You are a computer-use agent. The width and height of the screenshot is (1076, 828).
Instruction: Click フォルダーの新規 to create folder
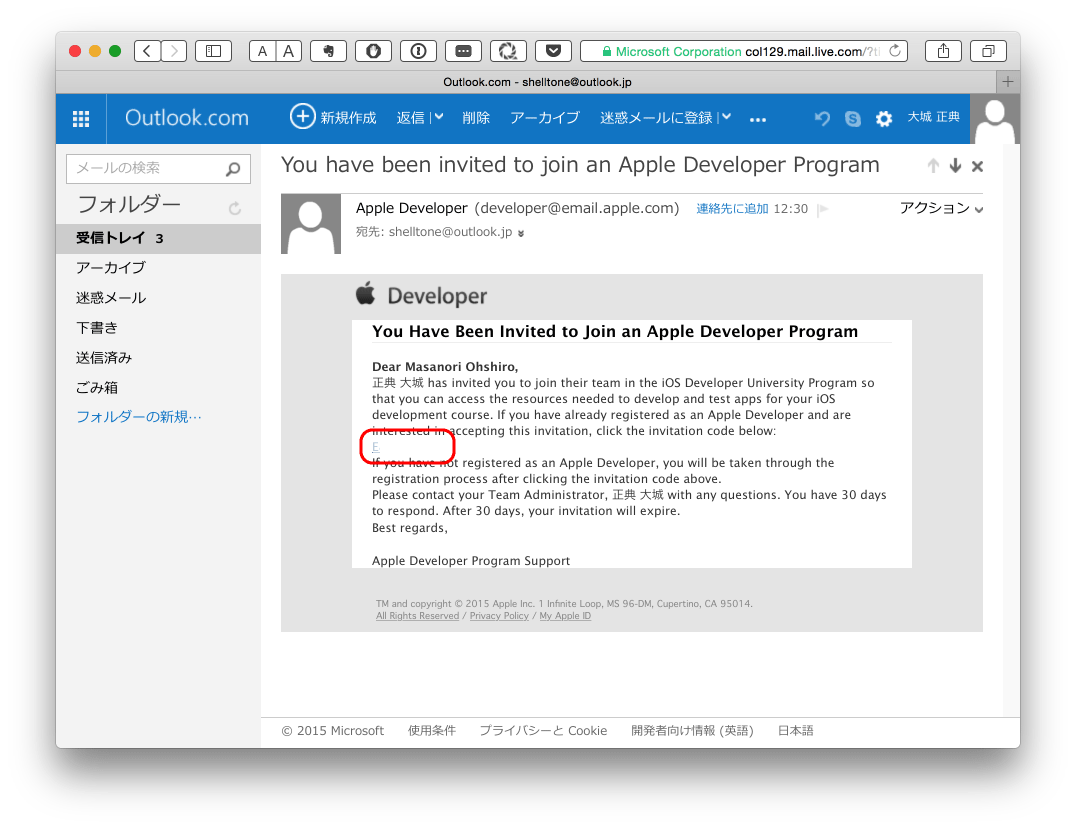[139, 417]
